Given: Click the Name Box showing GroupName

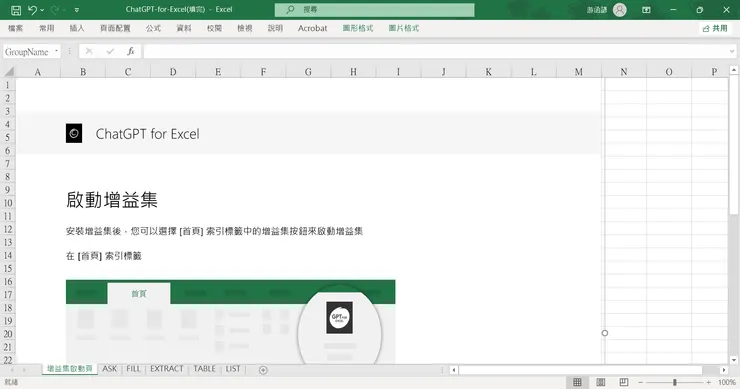Looking at the screenshot, I should (27, 51).
